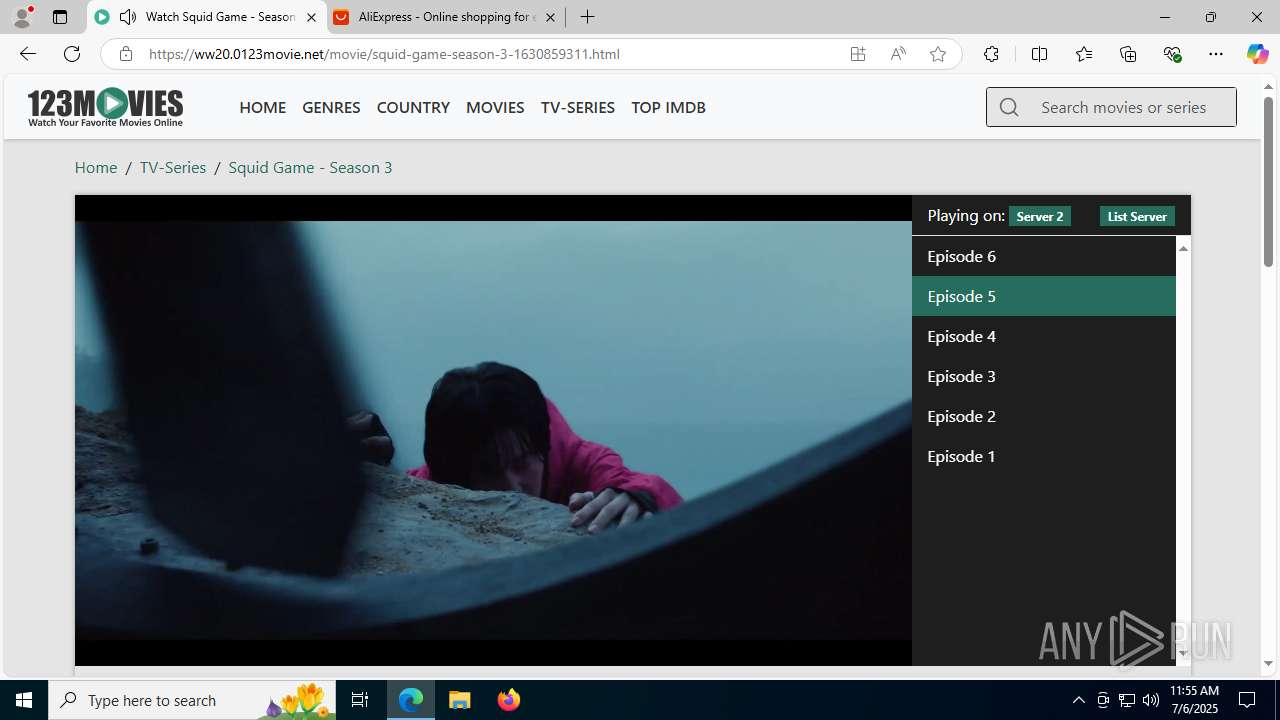Add this page to favorites star
The image size is (1280, 720).
pyautogui.click(x=938, y=54)
